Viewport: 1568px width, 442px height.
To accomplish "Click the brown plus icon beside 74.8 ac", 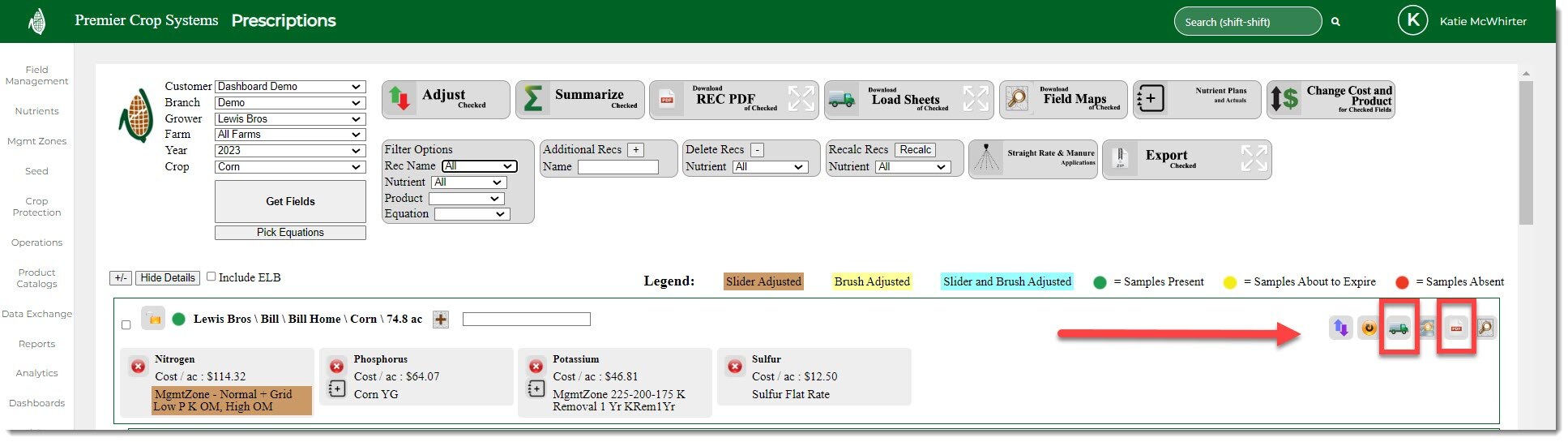I will point(441,320).
